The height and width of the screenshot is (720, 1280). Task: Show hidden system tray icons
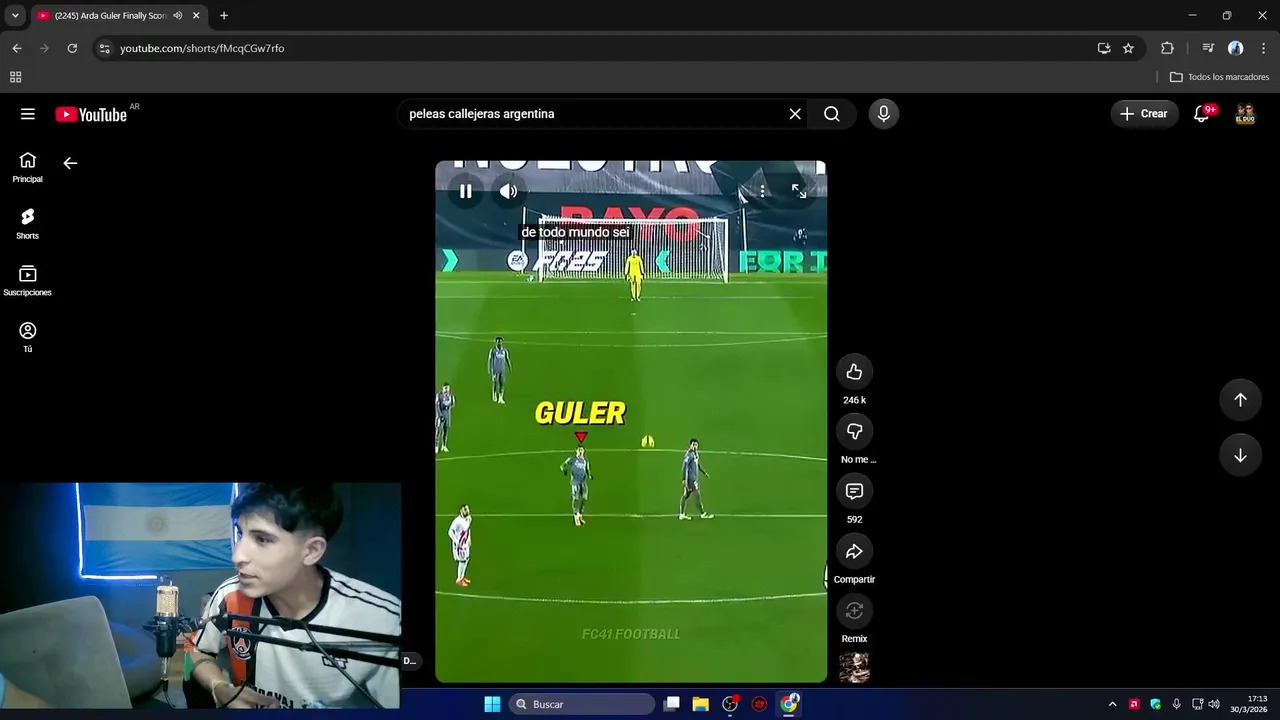[1112, 704]
